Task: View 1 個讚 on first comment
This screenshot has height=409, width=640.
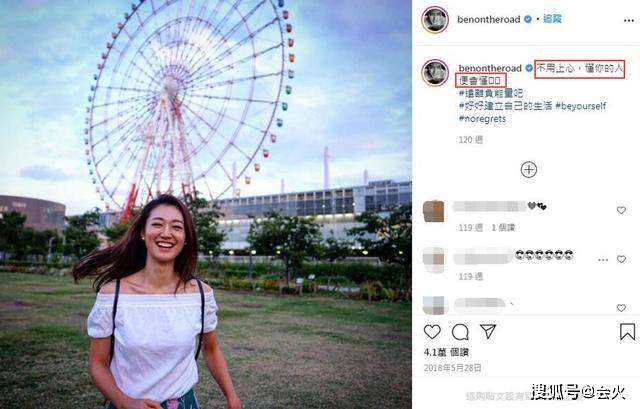Action: coord(503,228)
